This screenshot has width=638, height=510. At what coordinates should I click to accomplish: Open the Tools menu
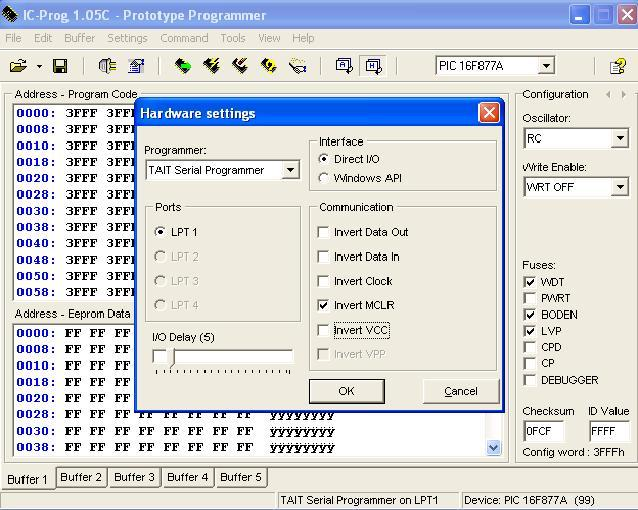(x=233, y=38)
